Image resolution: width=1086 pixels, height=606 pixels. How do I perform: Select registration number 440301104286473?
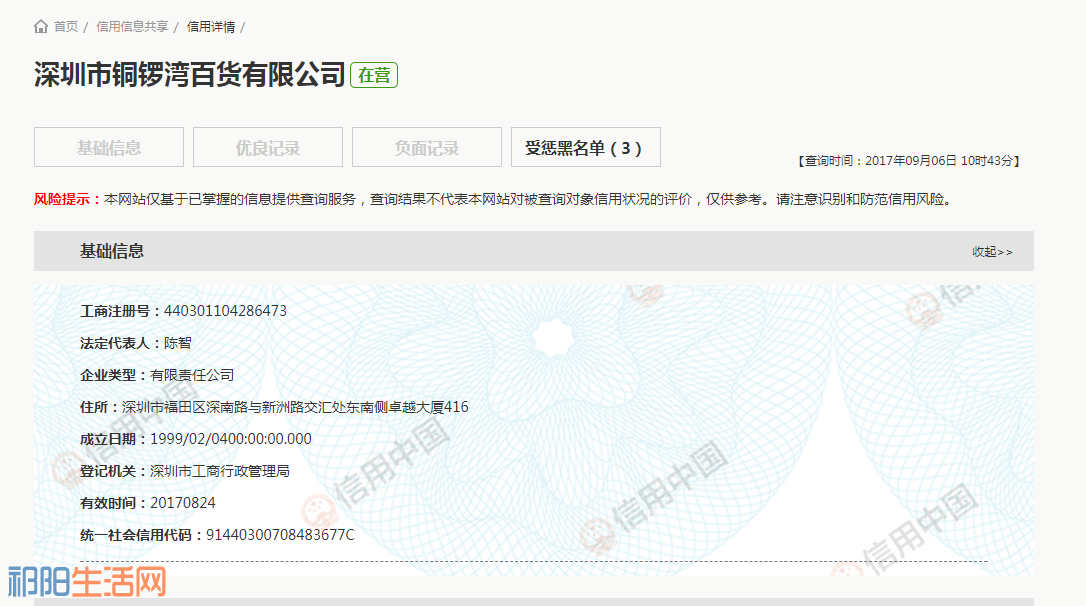[x=225, y=311]
